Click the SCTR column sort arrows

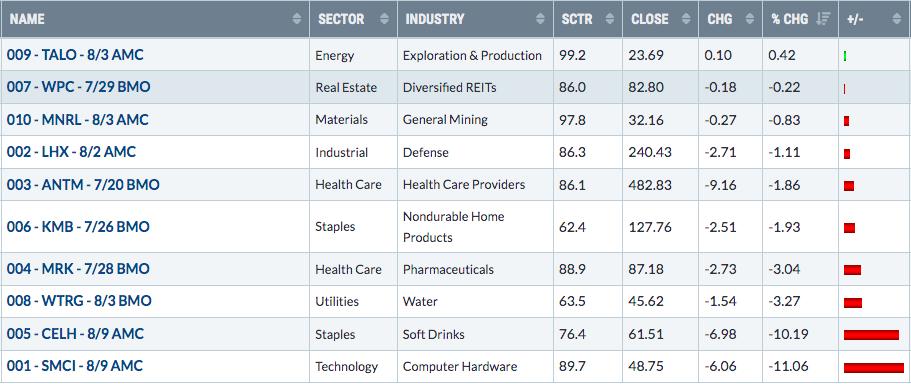609,19
